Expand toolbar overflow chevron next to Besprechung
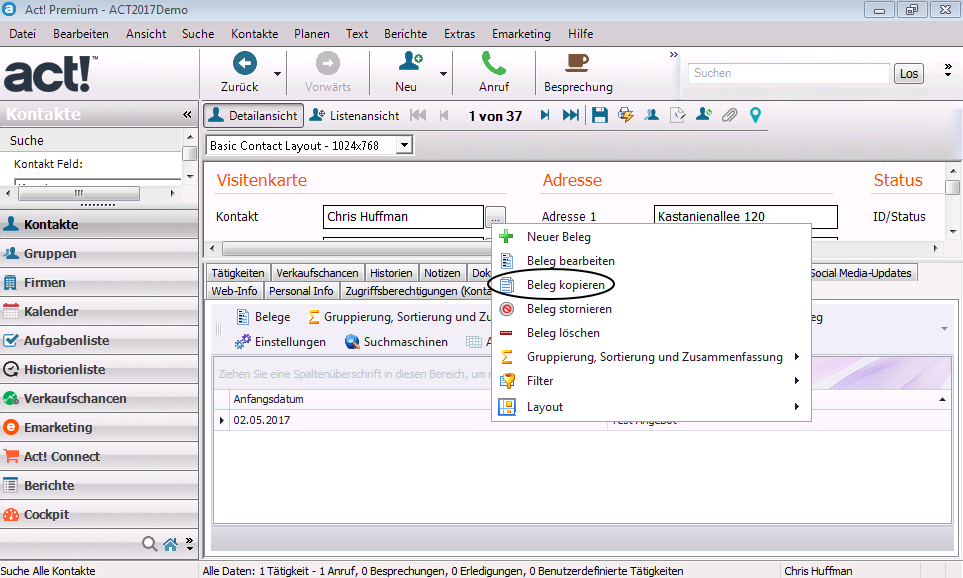Image resolution: width=963 pixels, height=578 pixels. [674, 55]
